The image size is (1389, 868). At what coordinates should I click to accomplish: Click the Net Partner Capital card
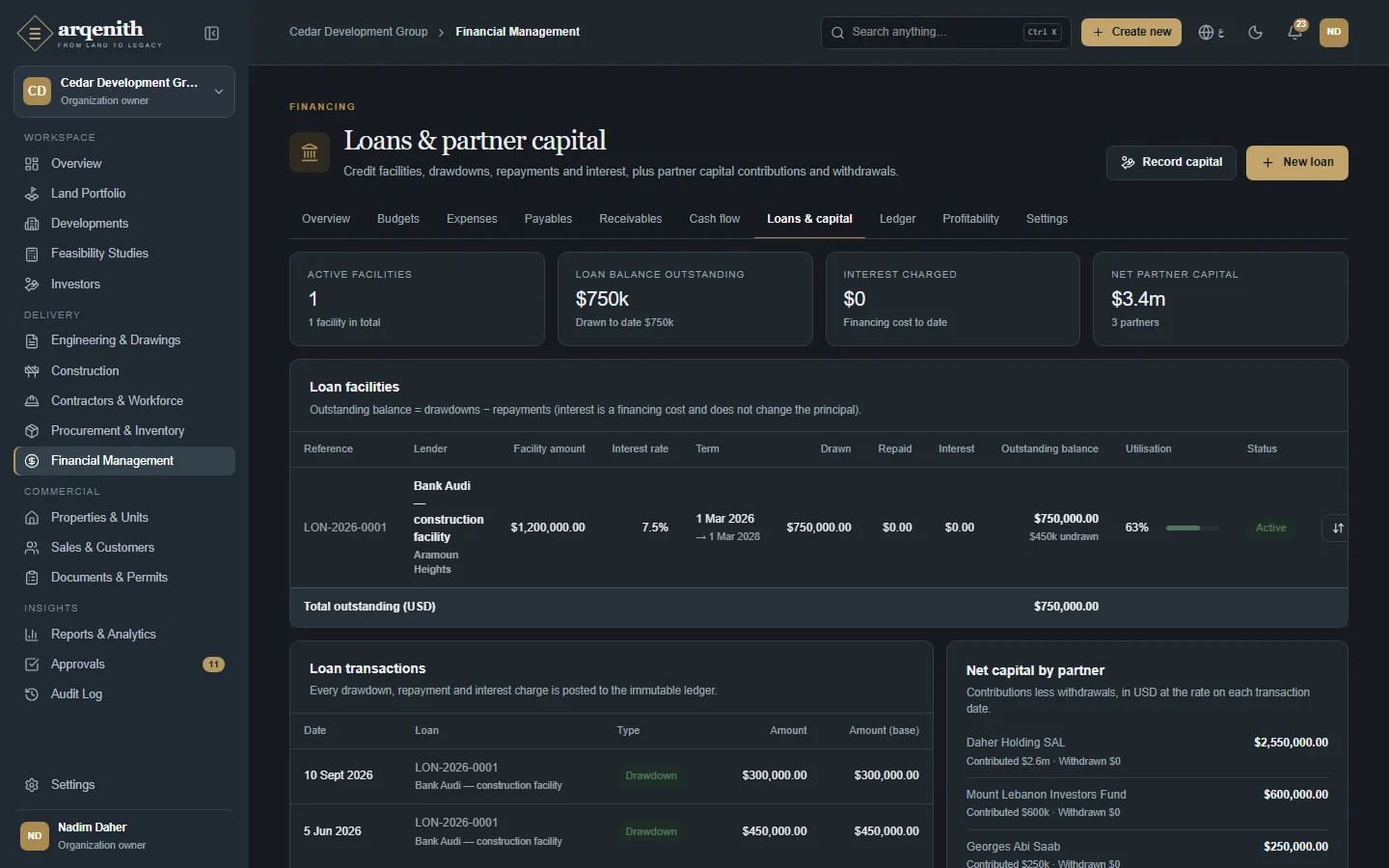(1220, 299)
